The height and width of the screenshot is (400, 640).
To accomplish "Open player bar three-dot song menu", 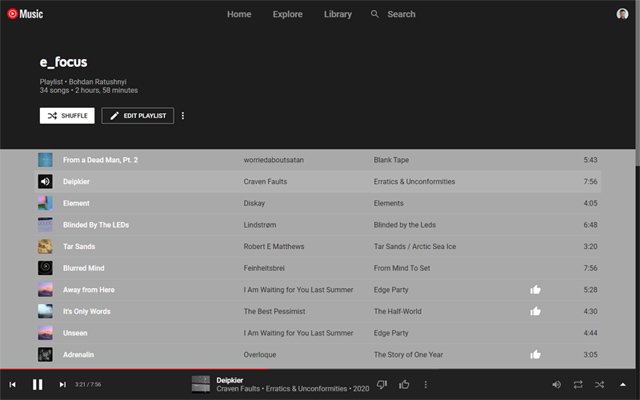I will pyautogui.click(x=426, y=384).
